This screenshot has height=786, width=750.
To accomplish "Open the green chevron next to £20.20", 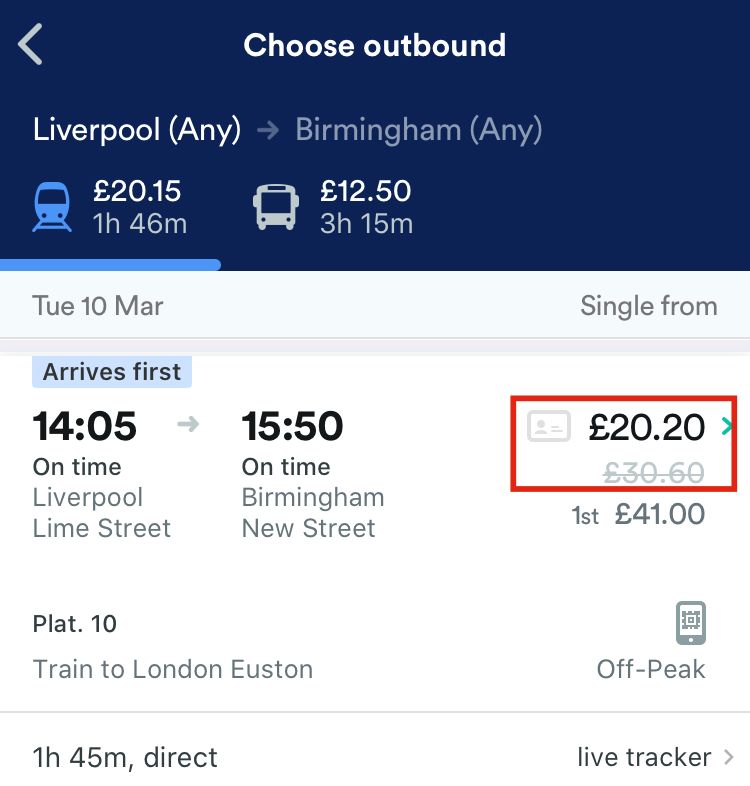I will pos(727,428).
